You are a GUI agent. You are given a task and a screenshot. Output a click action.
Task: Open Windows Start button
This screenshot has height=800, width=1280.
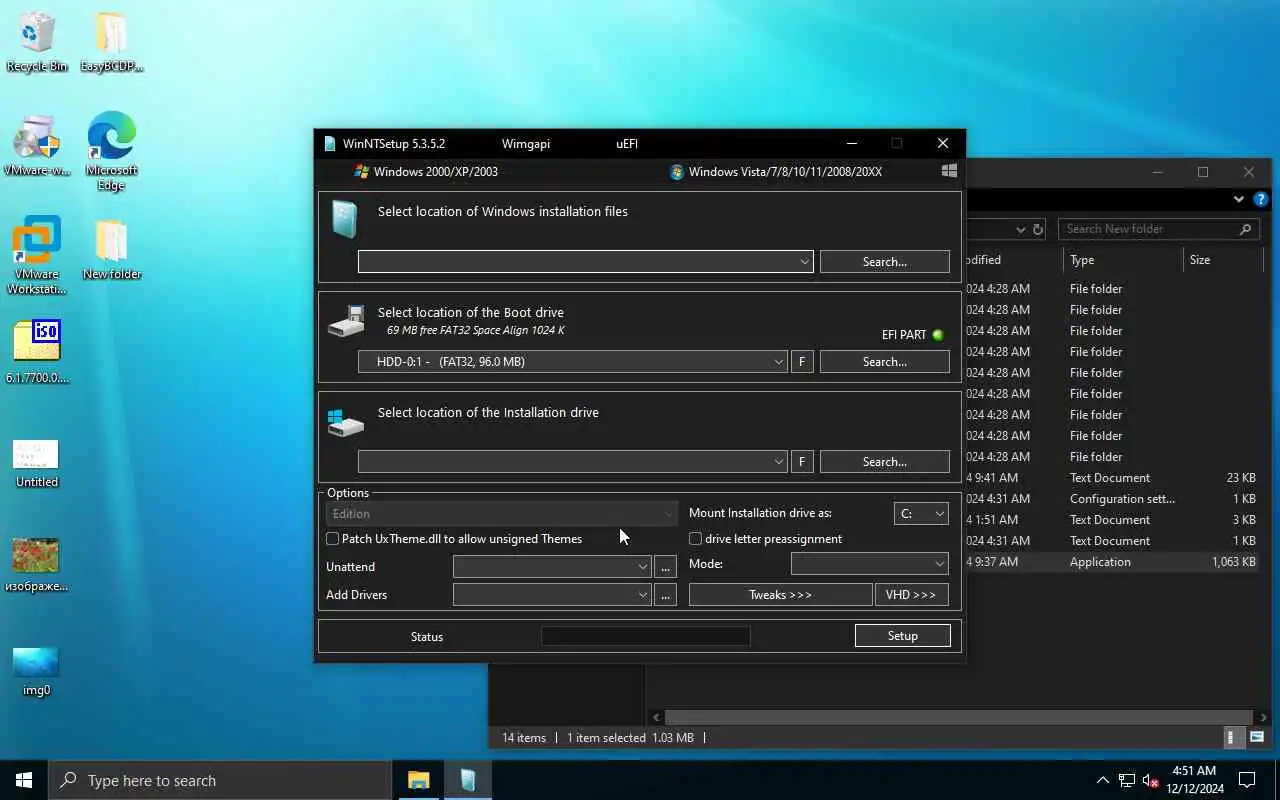click(x=24, y=780)
